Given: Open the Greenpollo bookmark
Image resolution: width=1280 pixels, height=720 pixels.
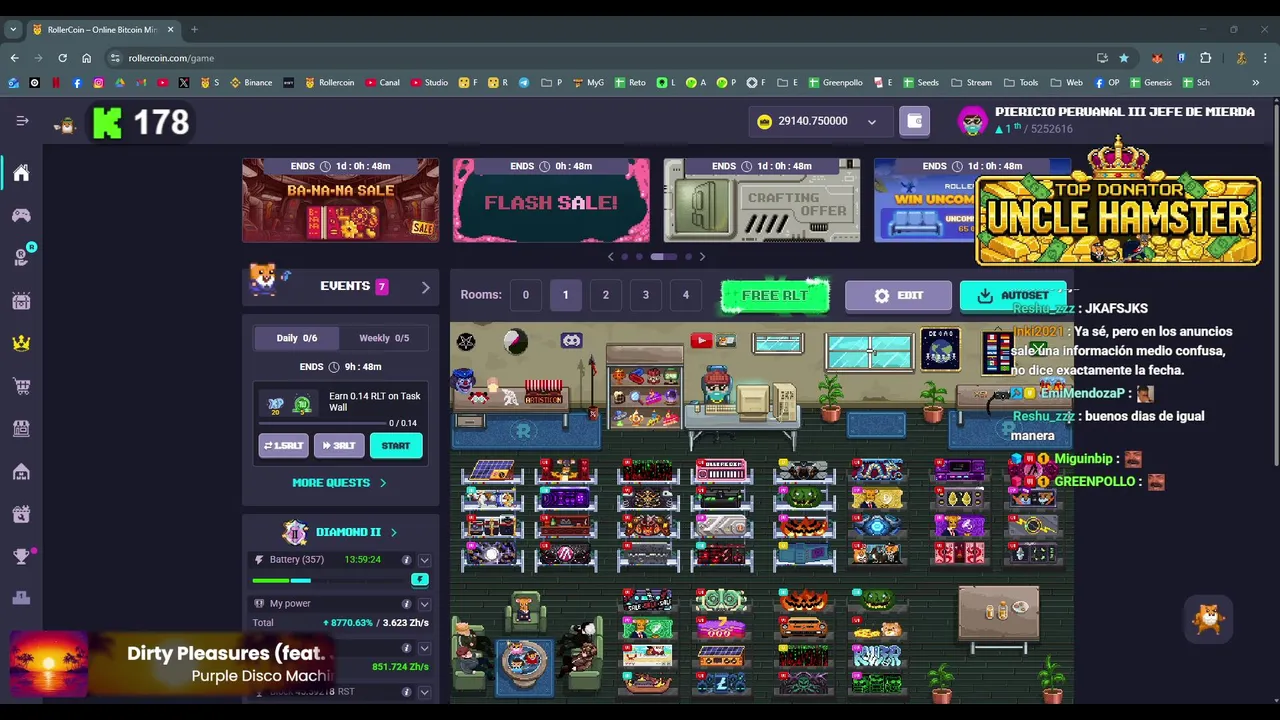Looking at the screenshot, I should coord(835,82).
